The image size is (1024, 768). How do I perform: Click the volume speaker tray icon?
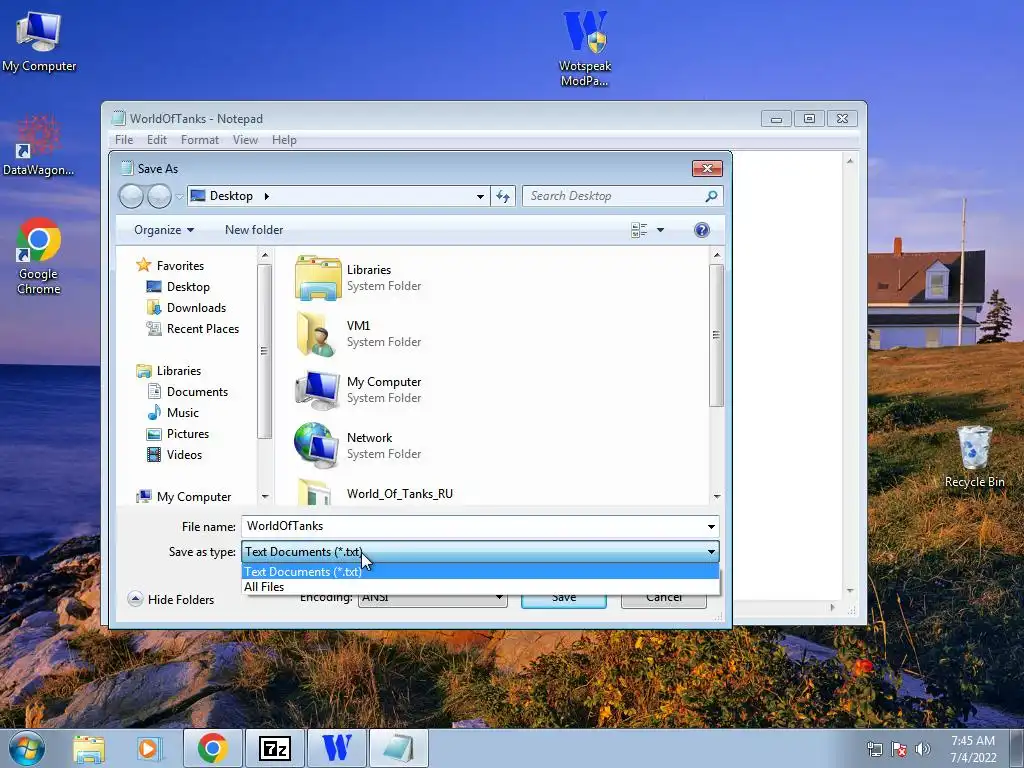click(923, 749)
